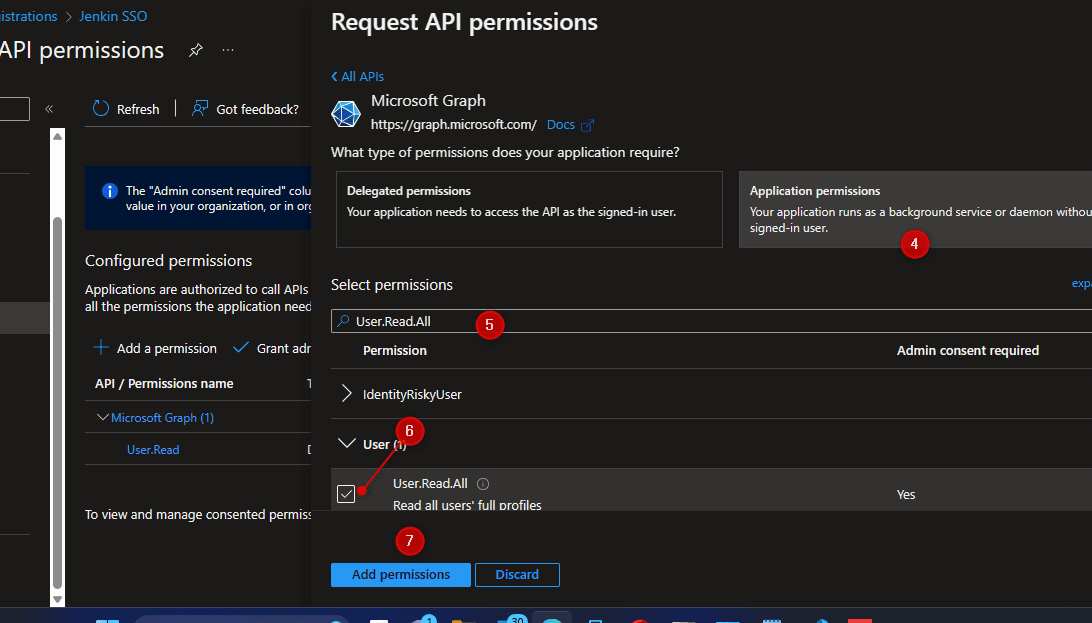Click the 'Read all users' full profiles' description

coord(467,505)
